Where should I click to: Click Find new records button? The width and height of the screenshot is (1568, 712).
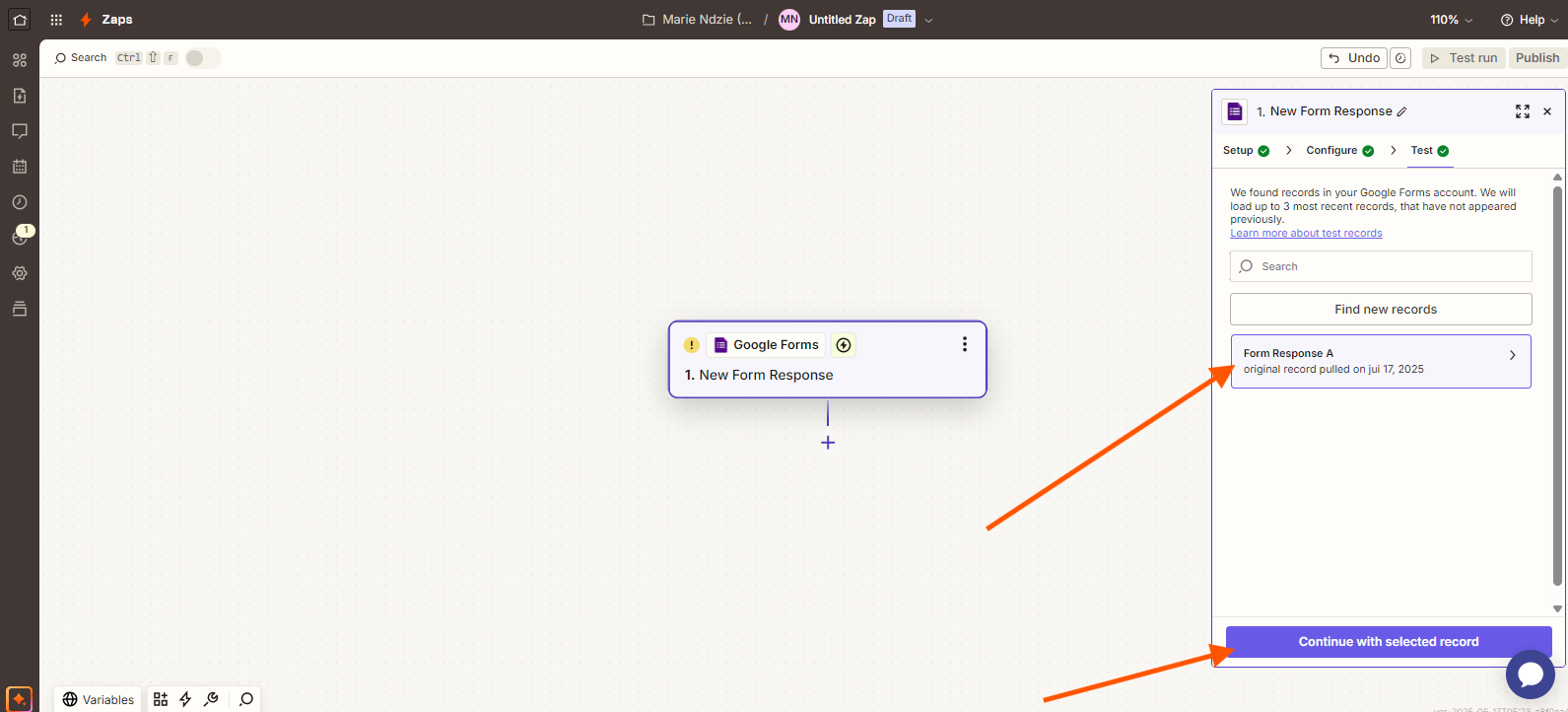[x=1381, y=310]
